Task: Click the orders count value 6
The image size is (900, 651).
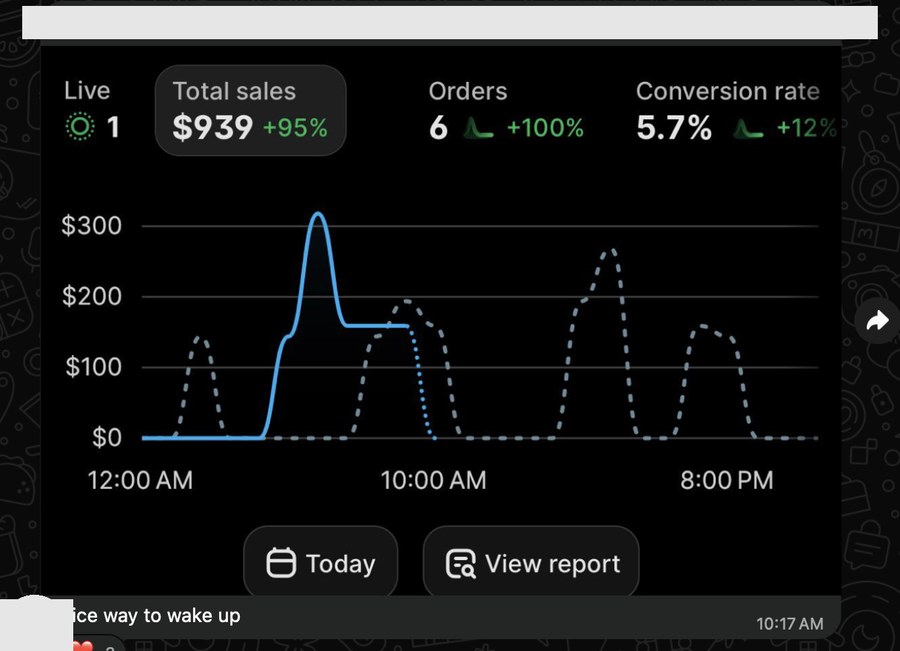Action: (438, 127)
